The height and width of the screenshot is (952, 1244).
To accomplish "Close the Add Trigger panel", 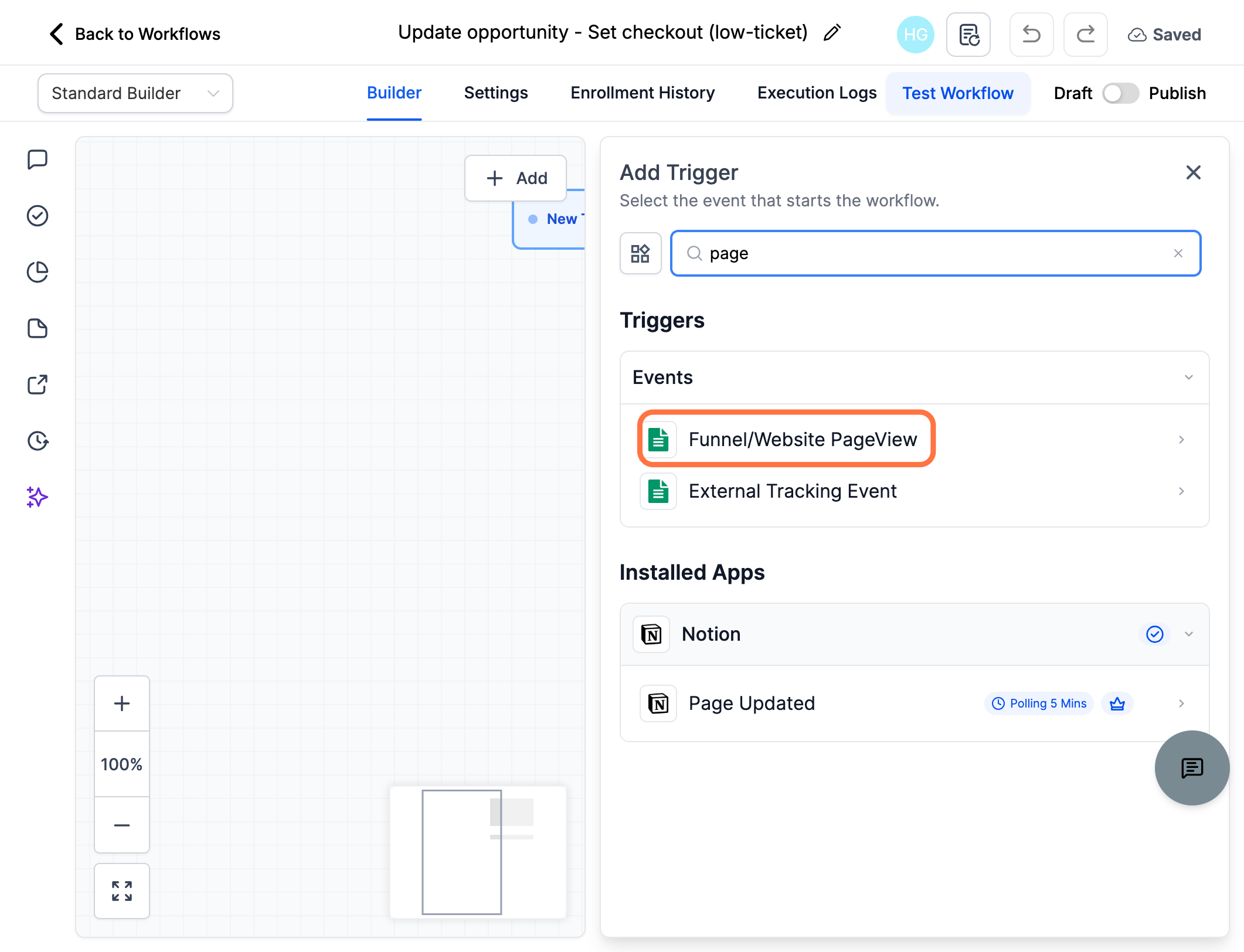I will click(1194, 172).
